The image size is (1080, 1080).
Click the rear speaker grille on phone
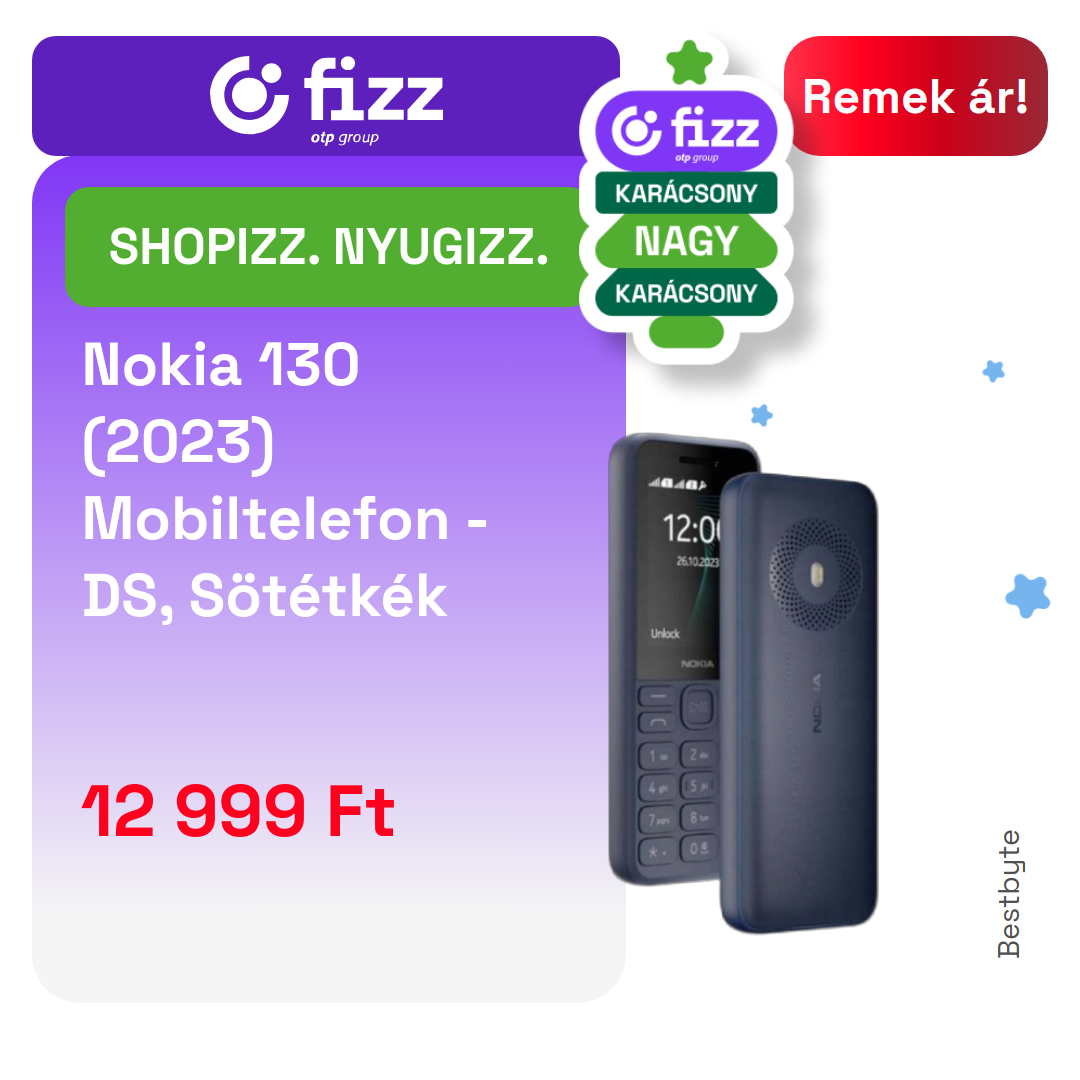[x=816, y=574]
